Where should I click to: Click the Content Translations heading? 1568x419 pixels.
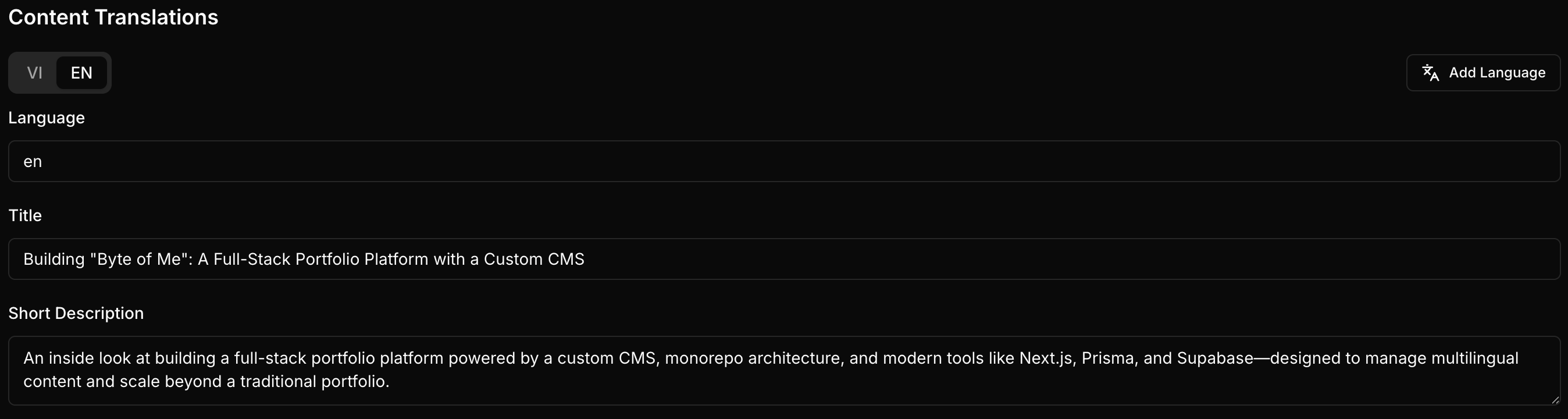(x=113, y=17)
